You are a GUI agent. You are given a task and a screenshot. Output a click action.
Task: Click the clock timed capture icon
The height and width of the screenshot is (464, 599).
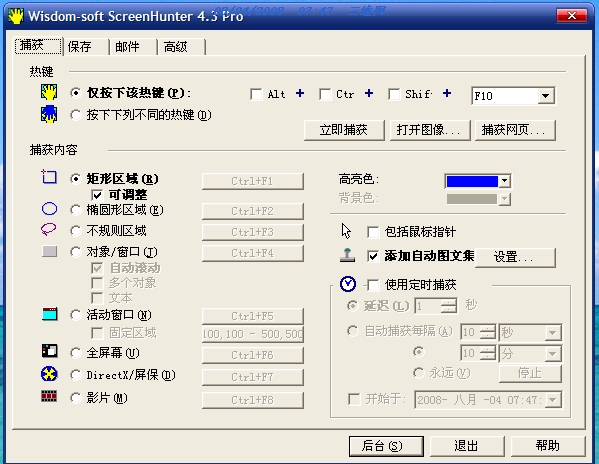tap(348, 284)
